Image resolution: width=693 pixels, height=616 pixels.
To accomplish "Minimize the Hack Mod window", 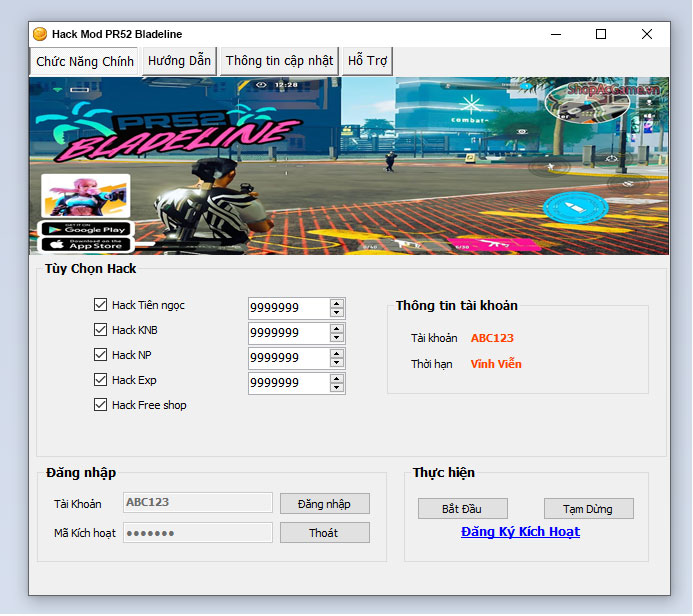I will [556, 34].
